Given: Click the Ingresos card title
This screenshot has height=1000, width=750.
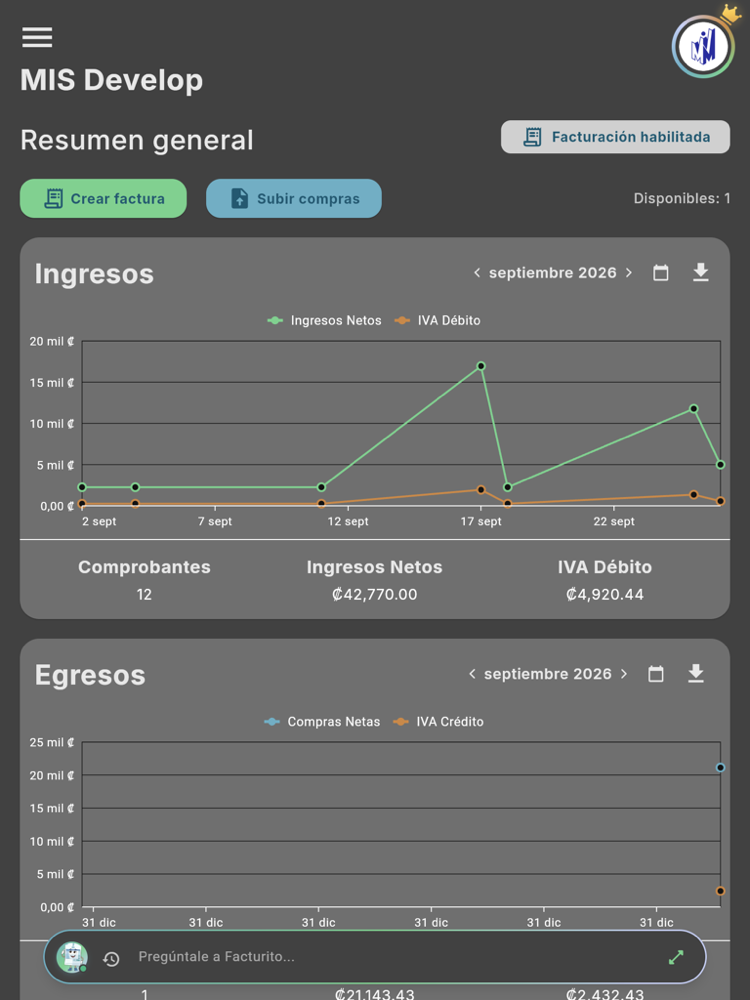Looking at the screenshot, I should [94, 274].
